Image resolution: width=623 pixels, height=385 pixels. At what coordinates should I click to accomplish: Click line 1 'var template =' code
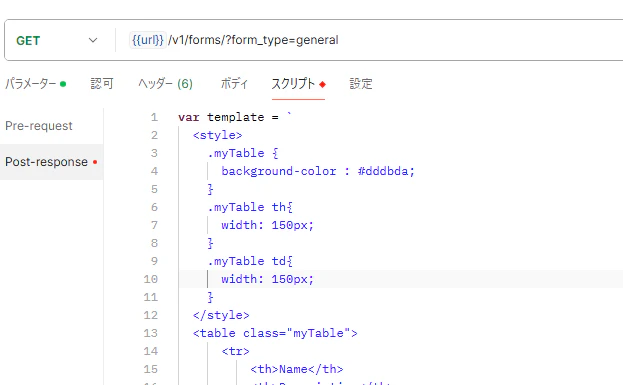[x=235, y=117]
